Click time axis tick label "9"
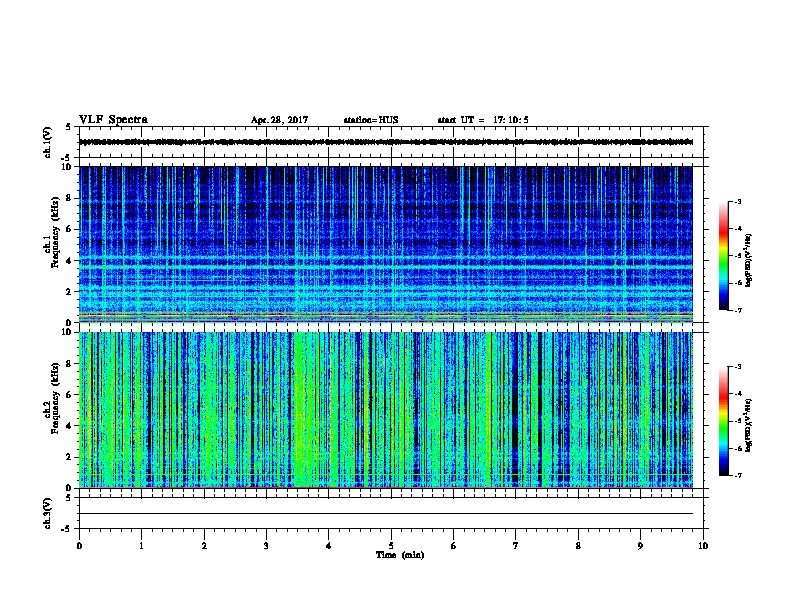Screen dimensions: 792x612 click(640, 546)
